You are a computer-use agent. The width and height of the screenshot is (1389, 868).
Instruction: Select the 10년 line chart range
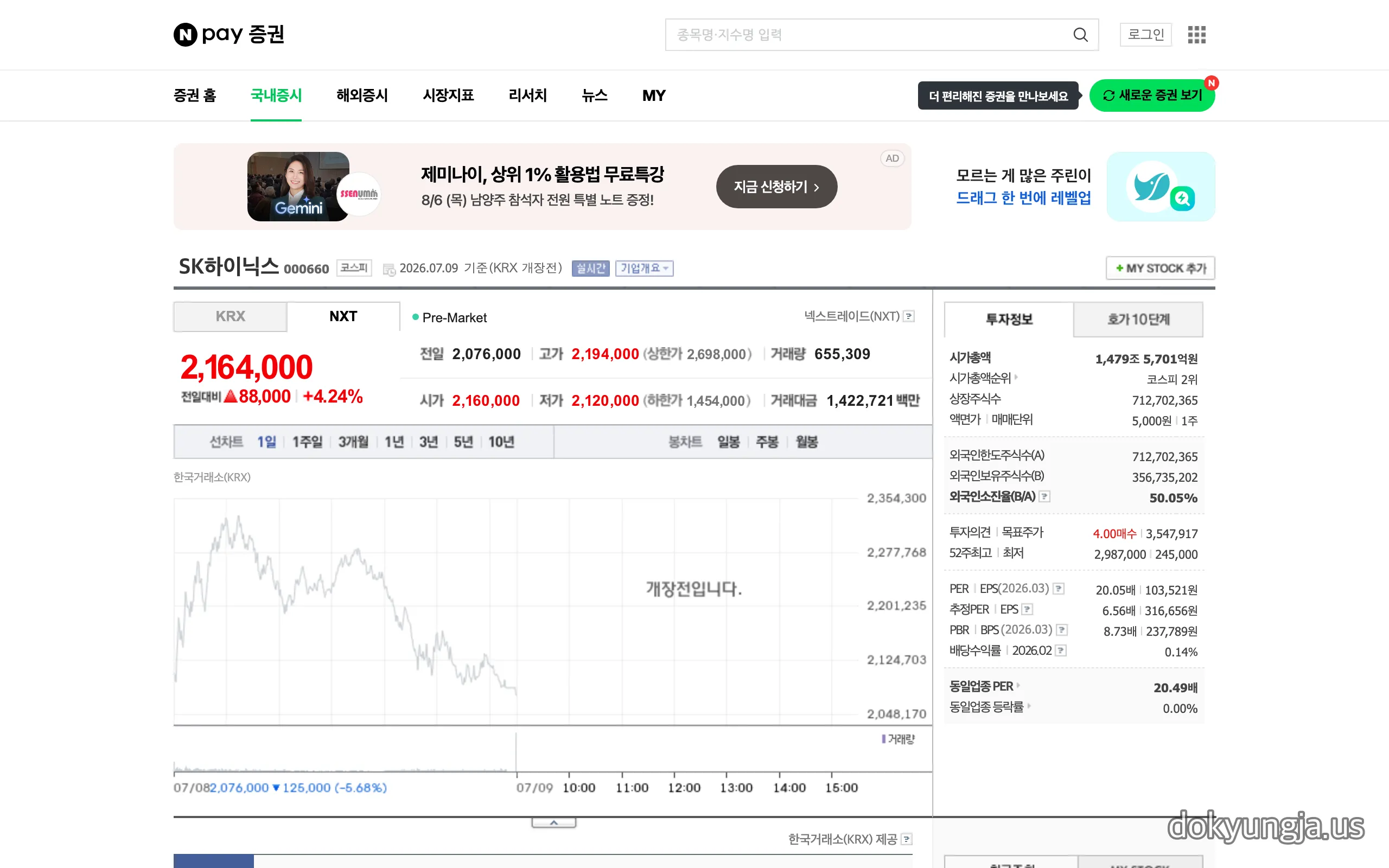coord(501,442)
